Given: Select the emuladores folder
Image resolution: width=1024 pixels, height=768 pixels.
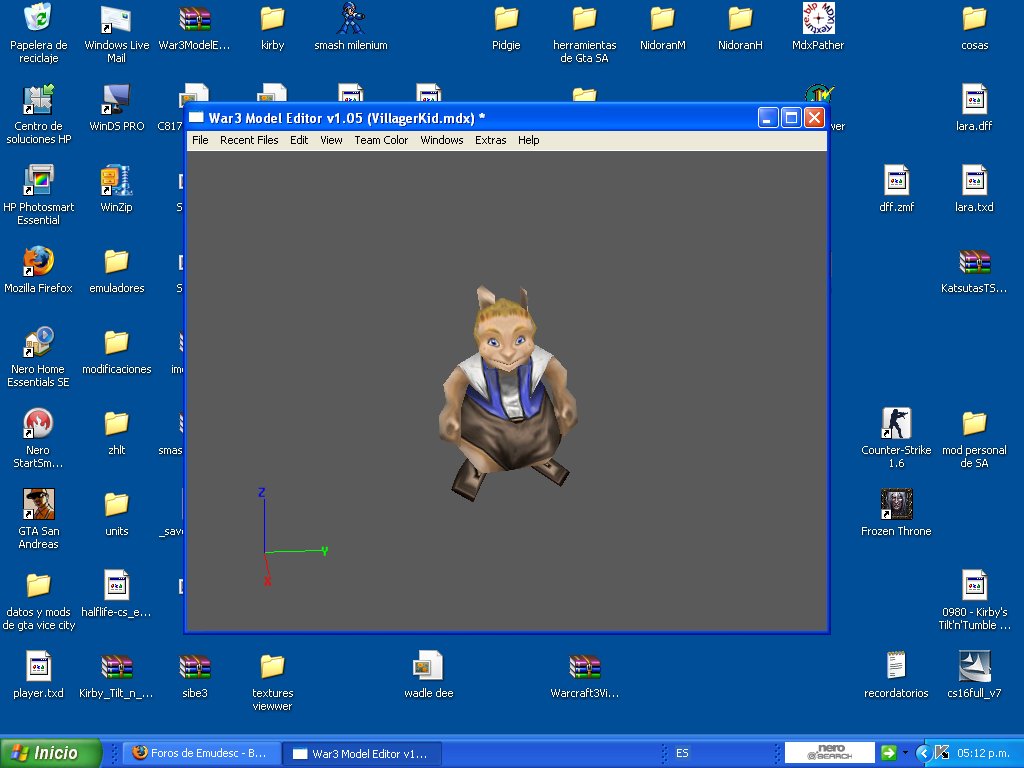Looking at the screenshot, I should (116, 270).
